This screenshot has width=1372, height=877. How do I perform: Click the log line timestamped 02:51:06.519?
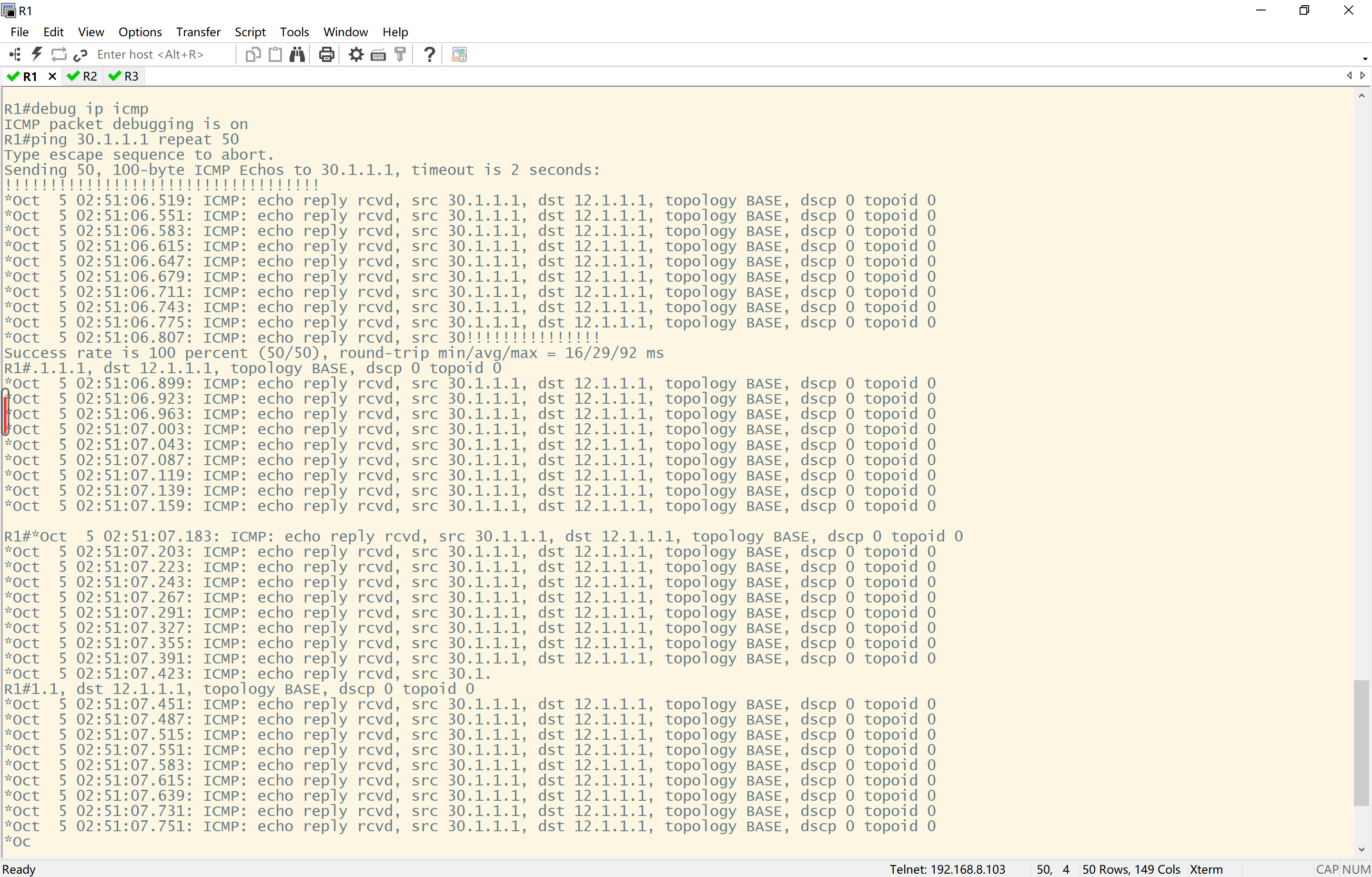click(470, 201)
